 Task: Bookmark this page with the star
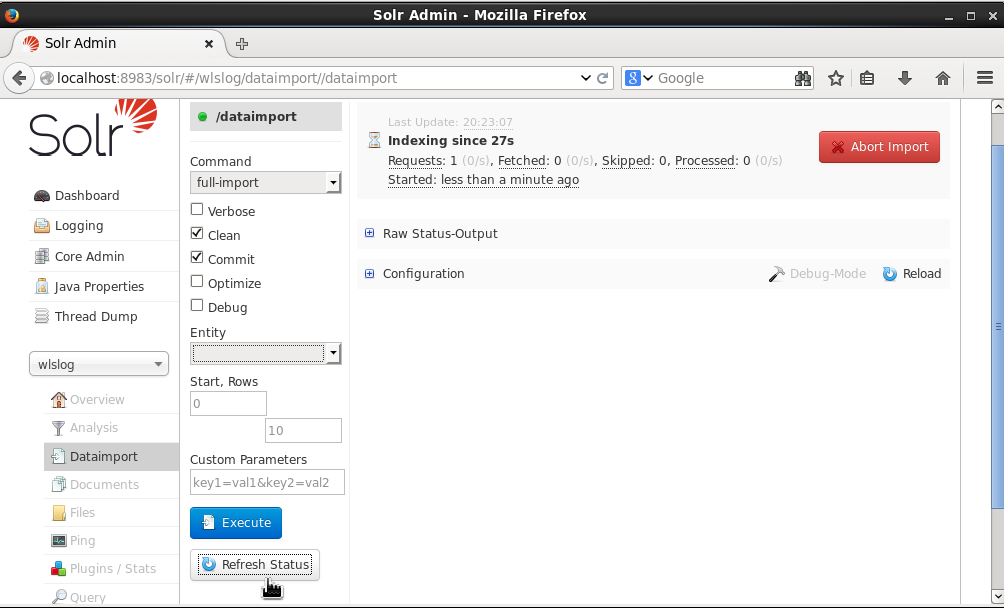coord(836,78)
